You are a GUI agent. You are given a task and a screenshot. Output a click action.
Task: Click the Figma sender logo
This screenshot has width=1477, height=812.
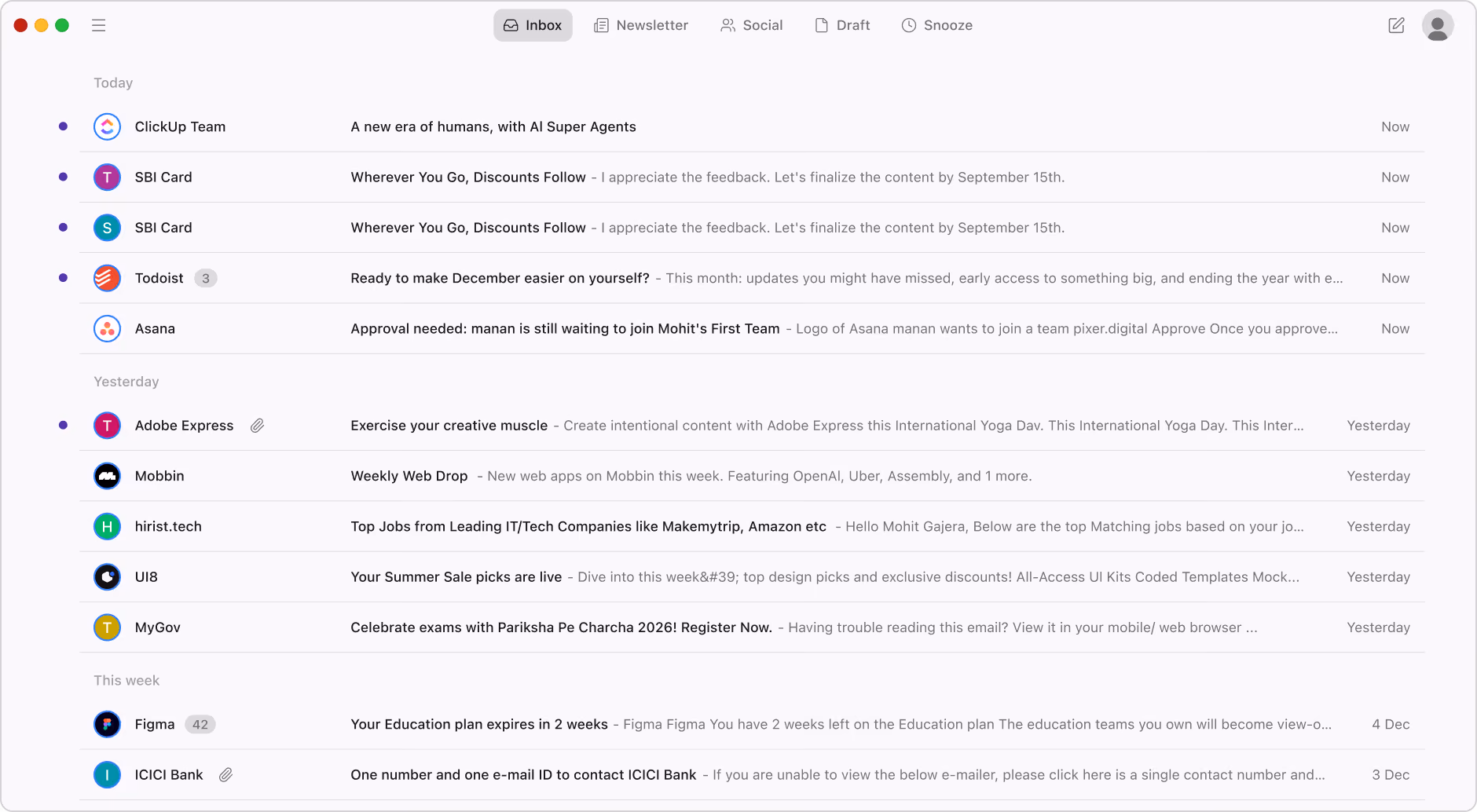(x=107, y=724)
